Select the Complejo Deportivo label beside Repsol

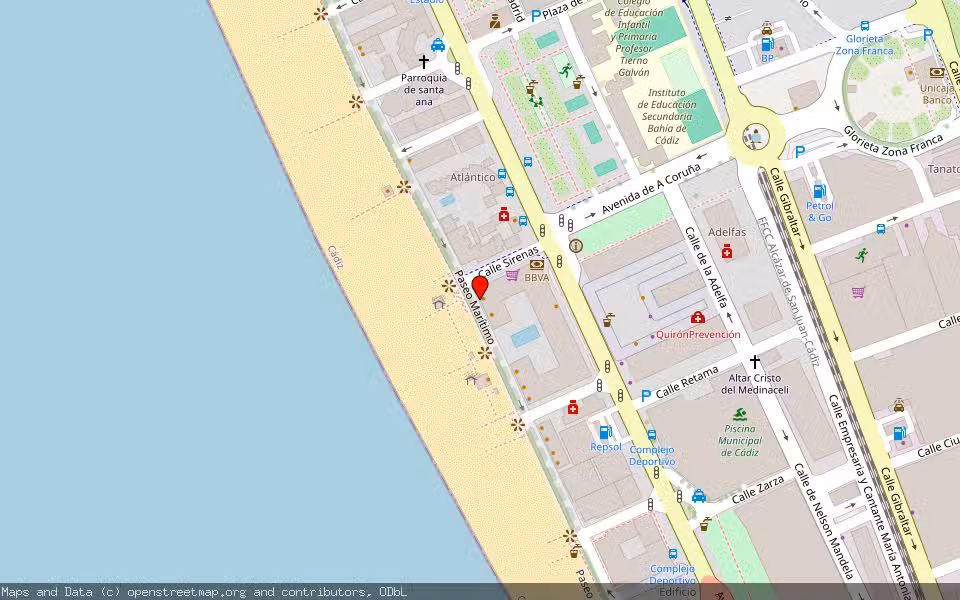652,456
